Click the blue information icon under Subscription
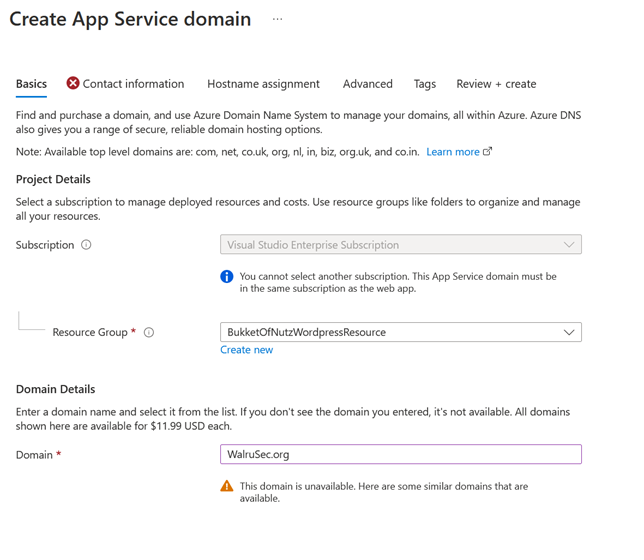This screenshot has width=644, height=560. 227,277
